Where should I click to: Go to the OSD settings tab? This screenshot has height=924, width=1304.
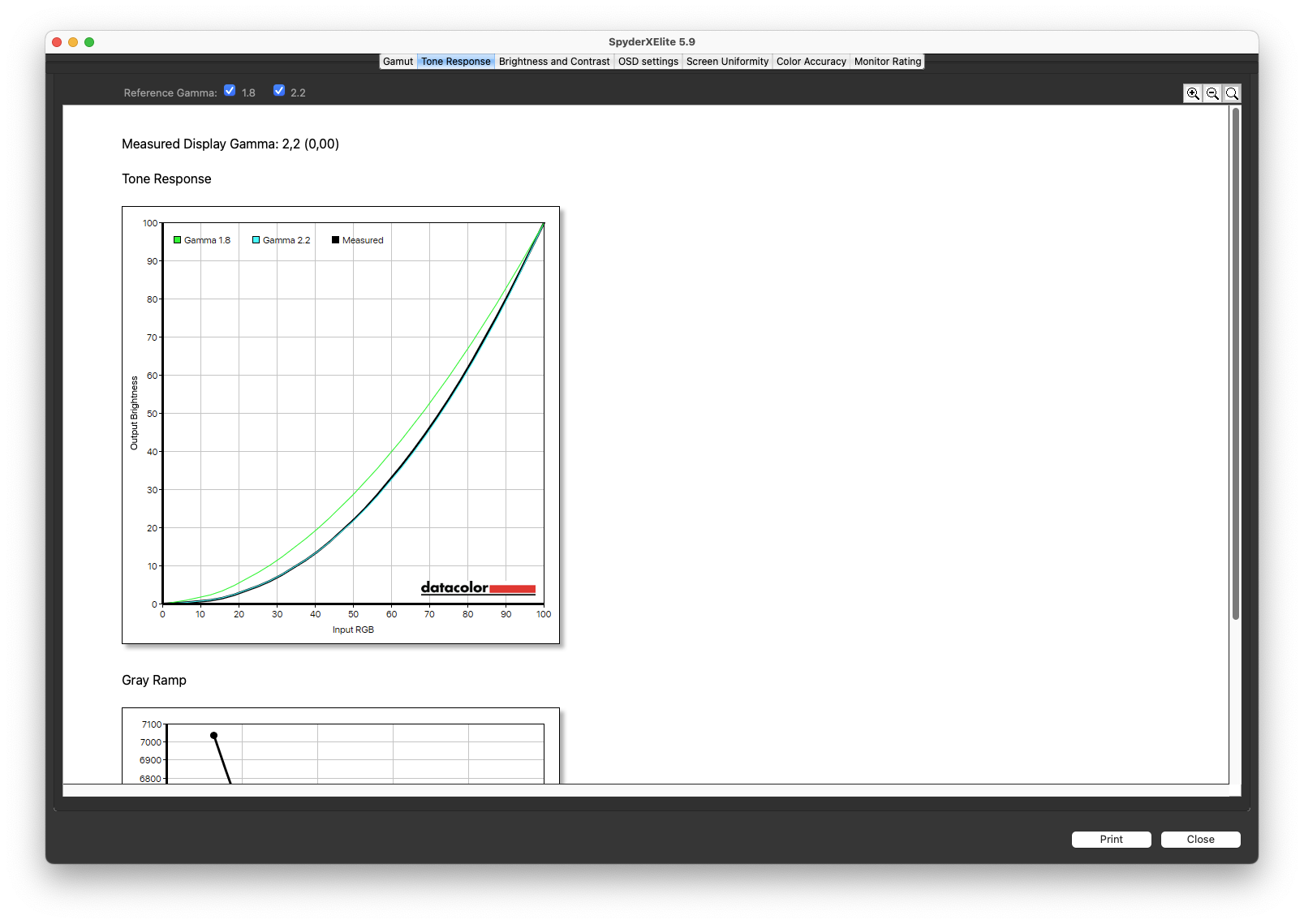648,62
